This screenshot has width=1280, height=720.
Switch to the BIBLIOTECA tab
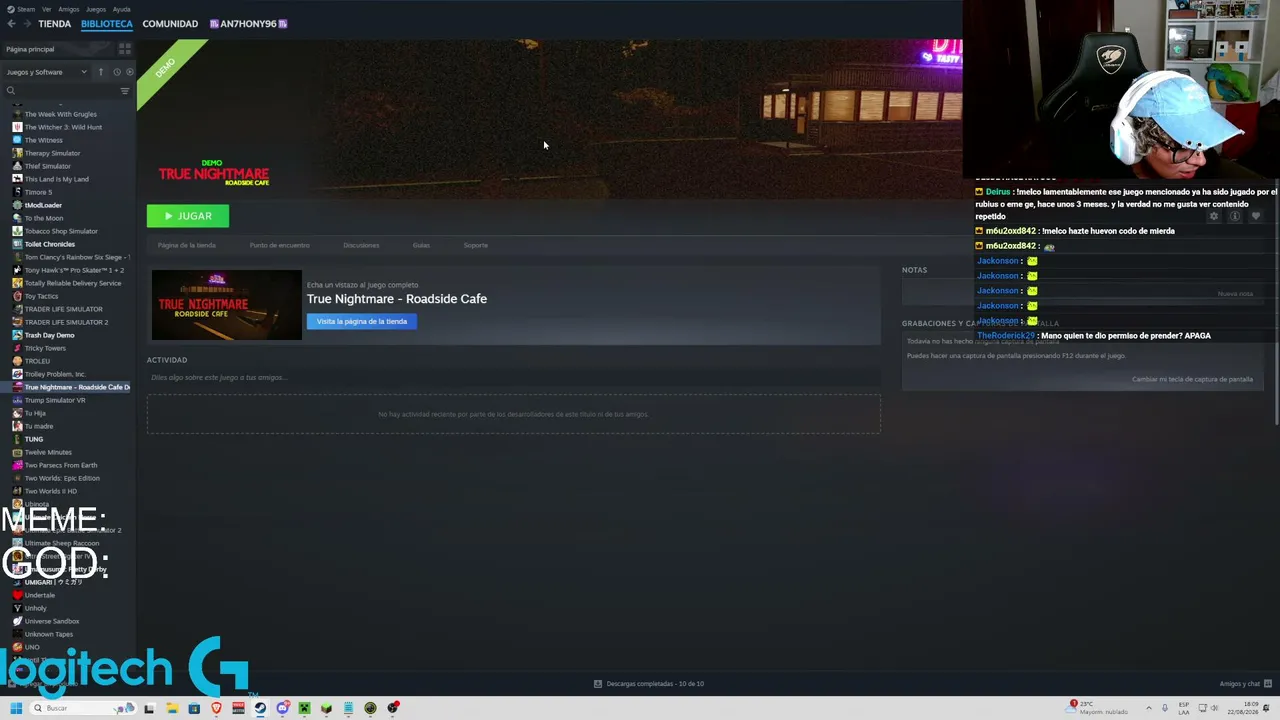click(107, 24)
